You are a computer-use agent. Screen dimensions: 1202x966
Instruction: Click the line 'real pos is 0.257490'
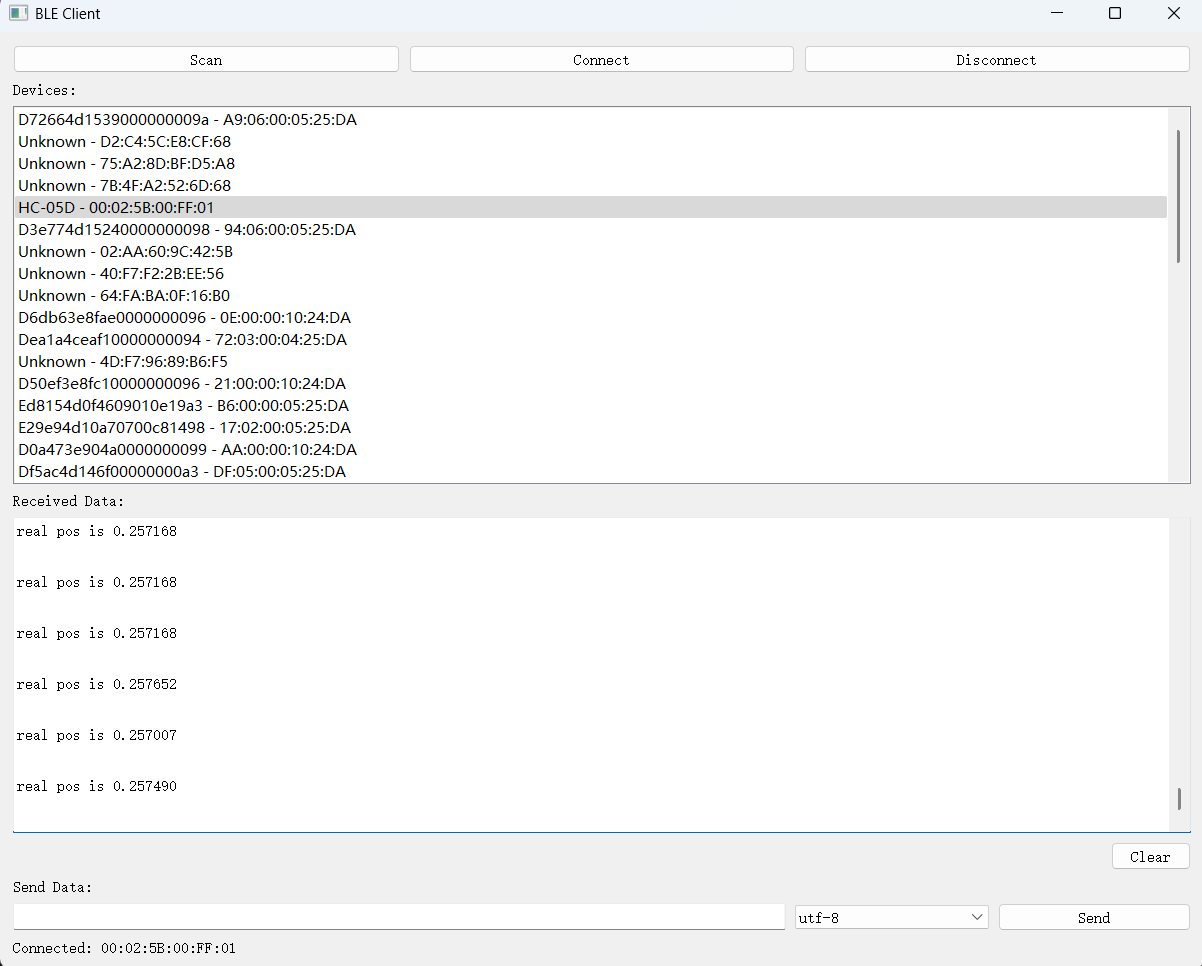pos(97,786)
